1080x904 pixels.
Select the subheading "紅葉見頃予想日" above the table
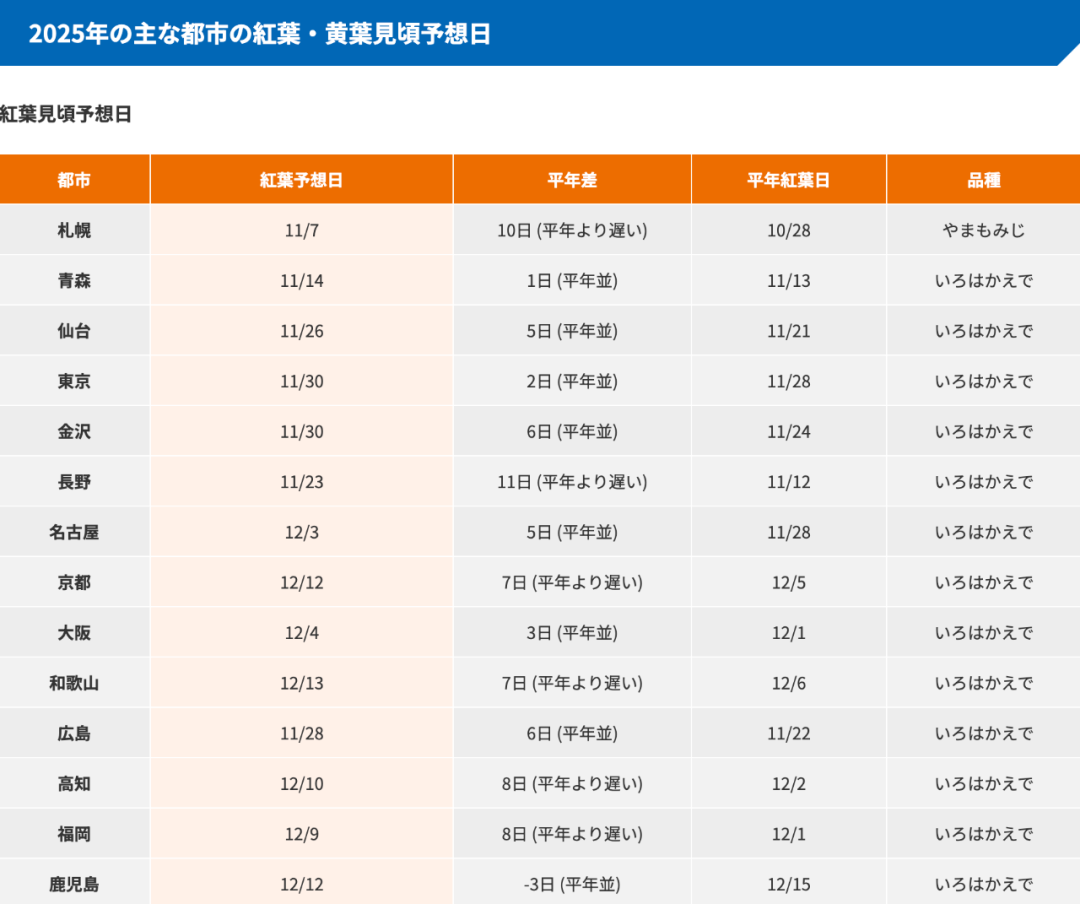click(x=65, y=114)
